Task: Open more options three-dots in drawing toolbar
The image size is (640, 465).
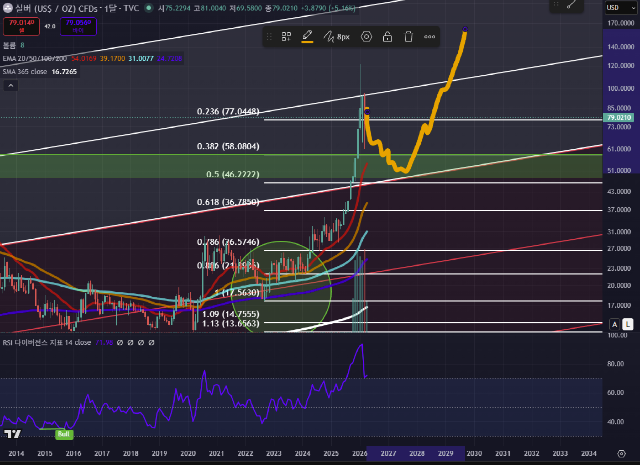Action: (429, 37)
